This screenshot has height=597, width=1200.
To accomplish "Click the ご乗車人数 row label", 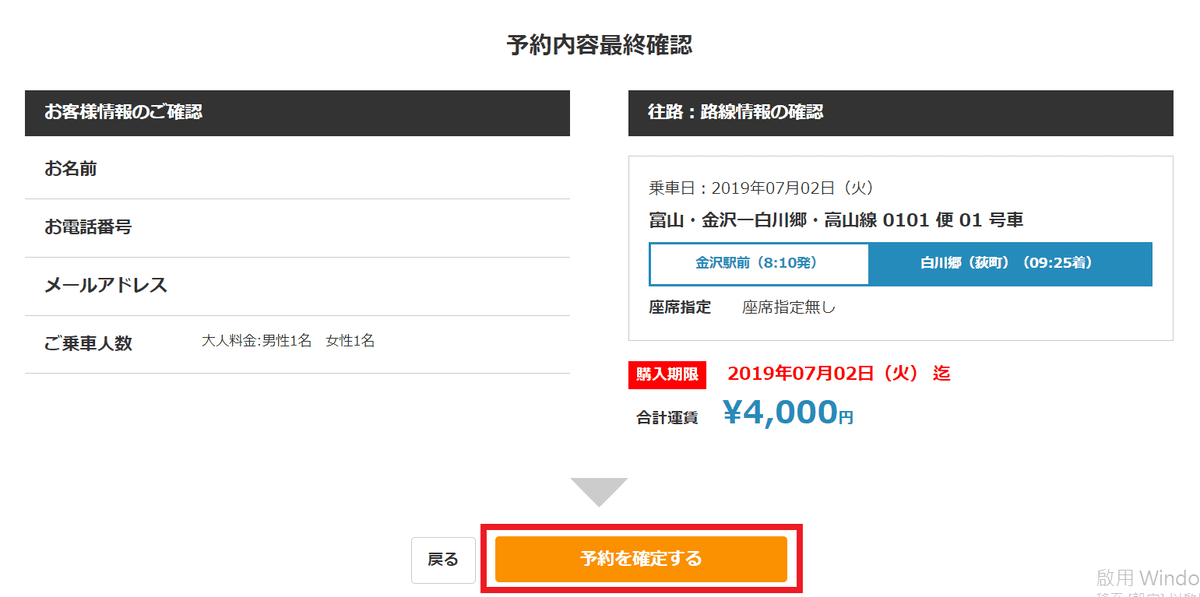I will [x=88, y=343].
